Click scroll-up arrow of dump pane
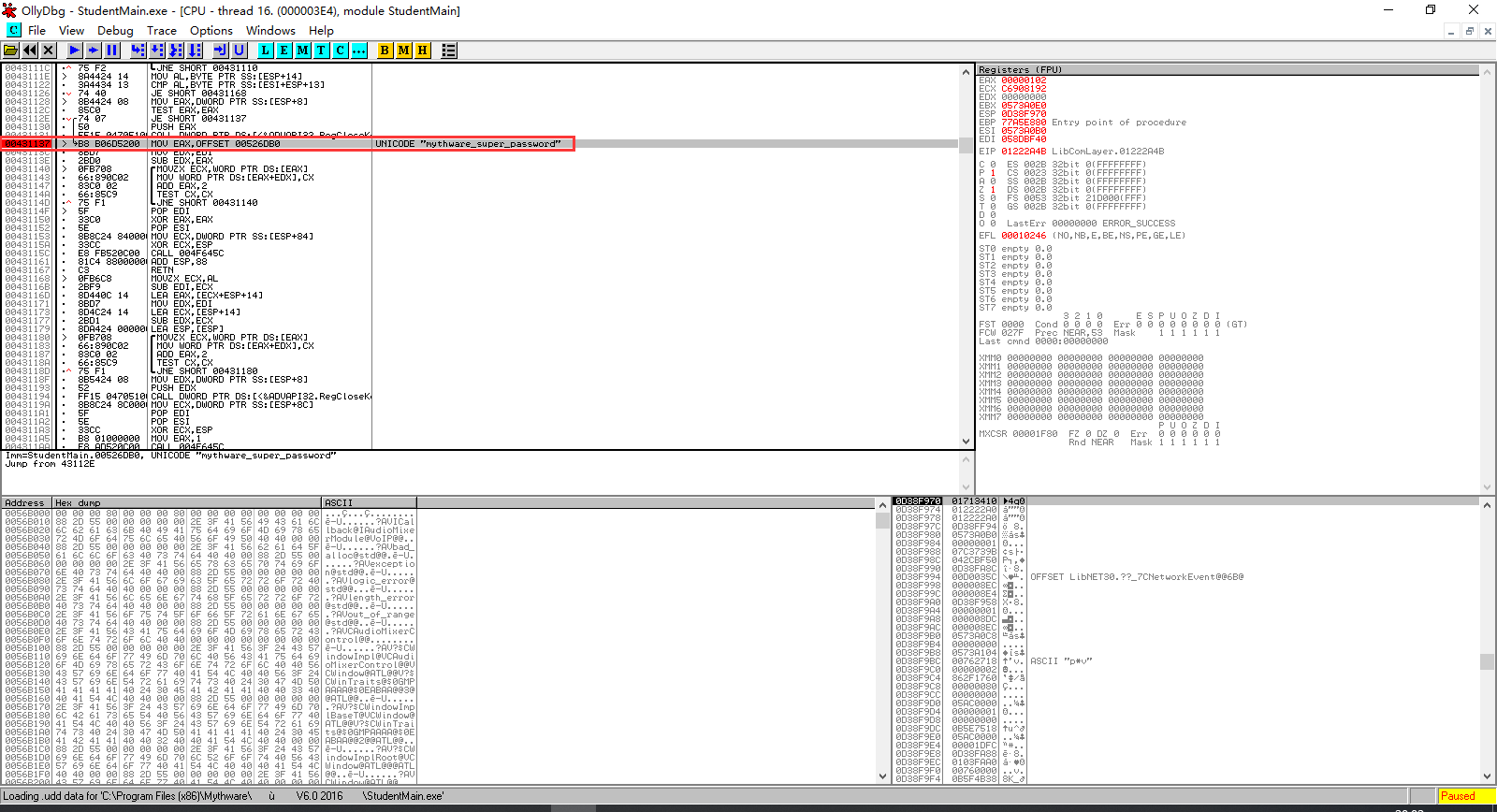Screen dimensions: 1497x812 (x=881, y=505)
